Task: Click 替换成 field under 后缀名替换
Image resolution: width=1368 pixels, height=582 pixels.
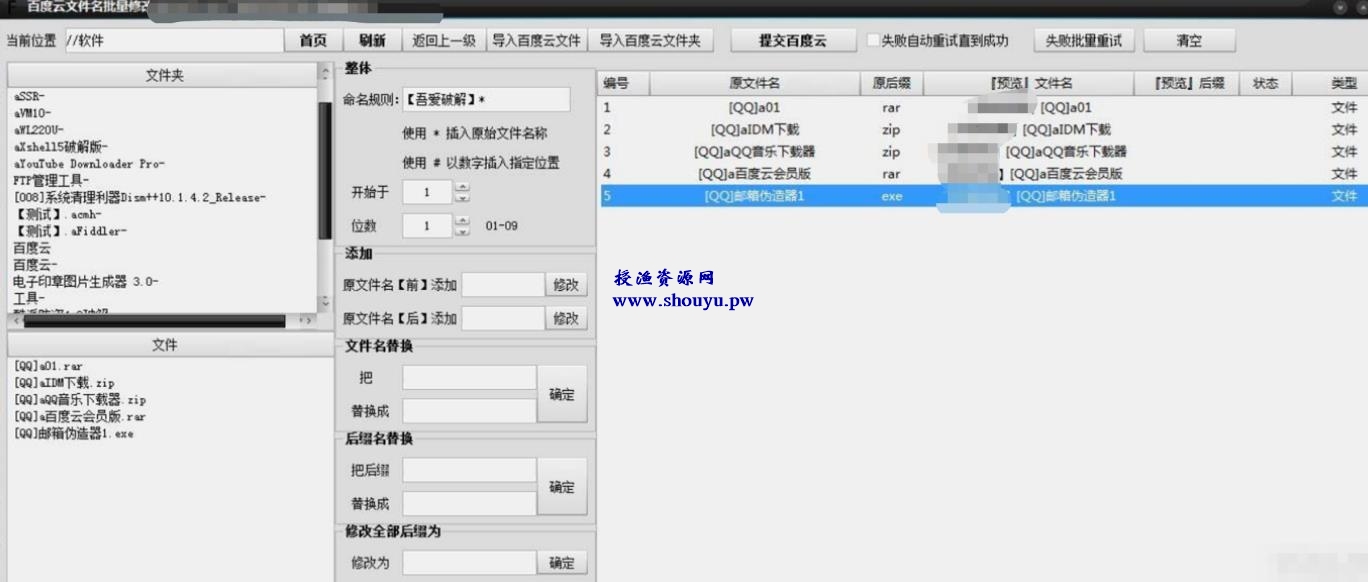Action: pyautogui.click(x=469, y=503)
